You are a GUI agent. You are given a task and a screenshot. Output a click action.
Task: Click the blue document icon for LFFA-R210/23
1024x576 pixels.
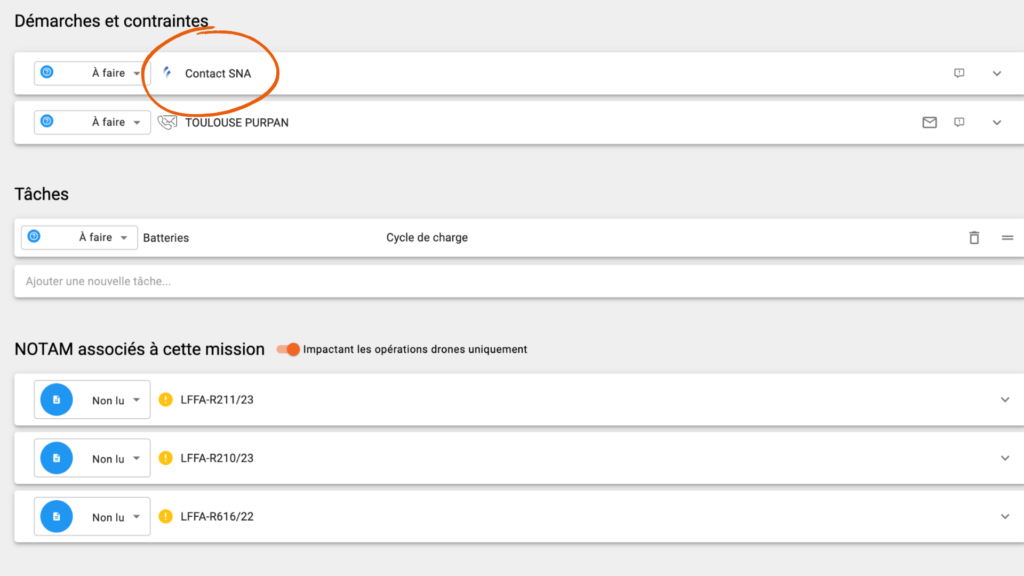point(57,458)
